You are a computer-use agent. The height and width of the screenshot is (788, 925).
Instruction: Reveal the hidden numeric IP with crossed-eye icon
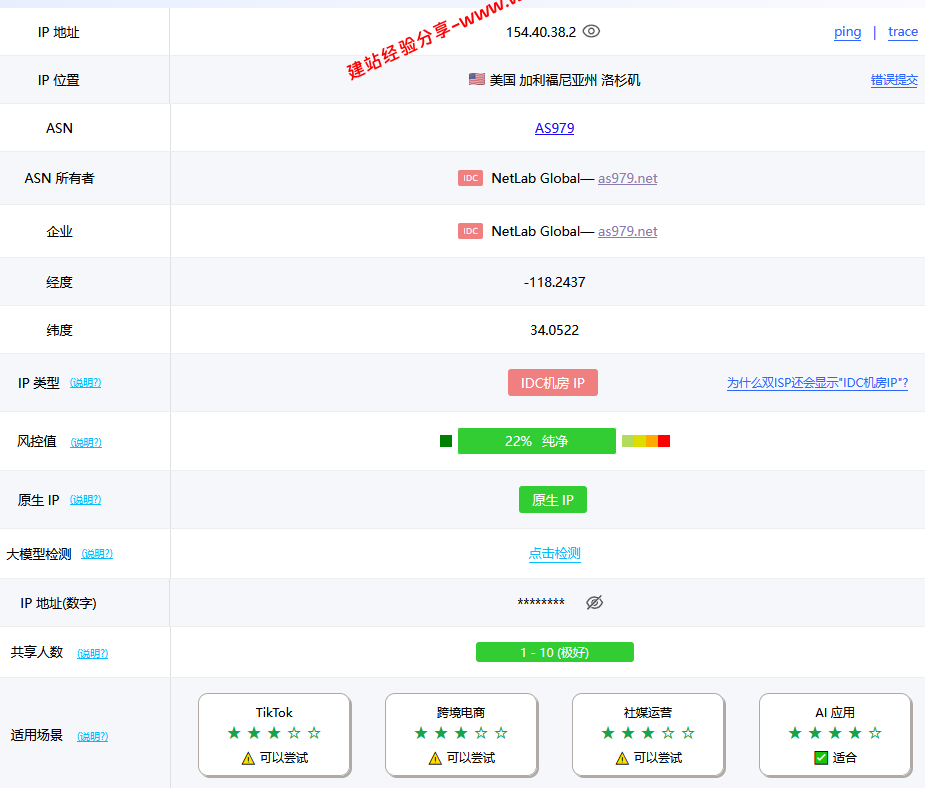(x=594, y=602)
